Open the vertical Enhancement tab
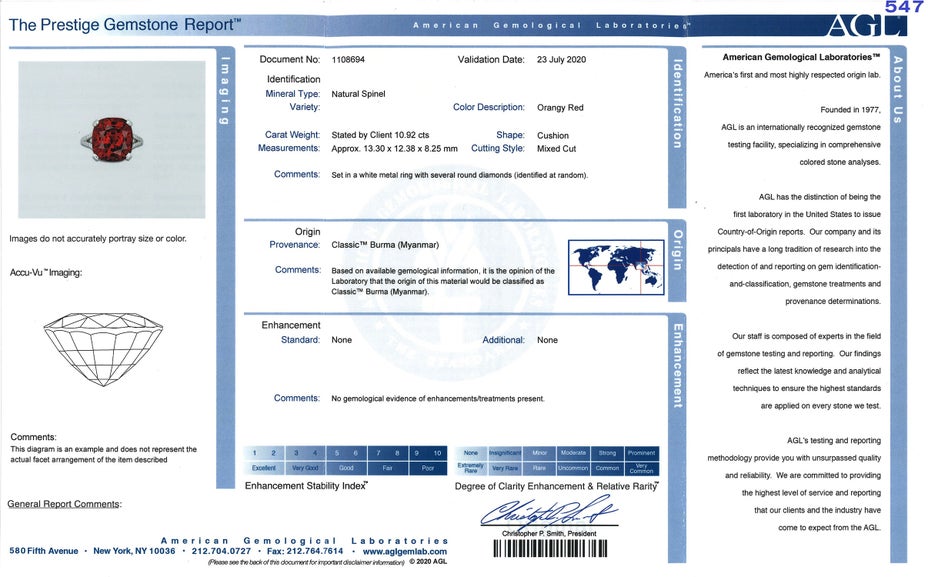This screenshot has height=577, width=928. click(677, 365)
